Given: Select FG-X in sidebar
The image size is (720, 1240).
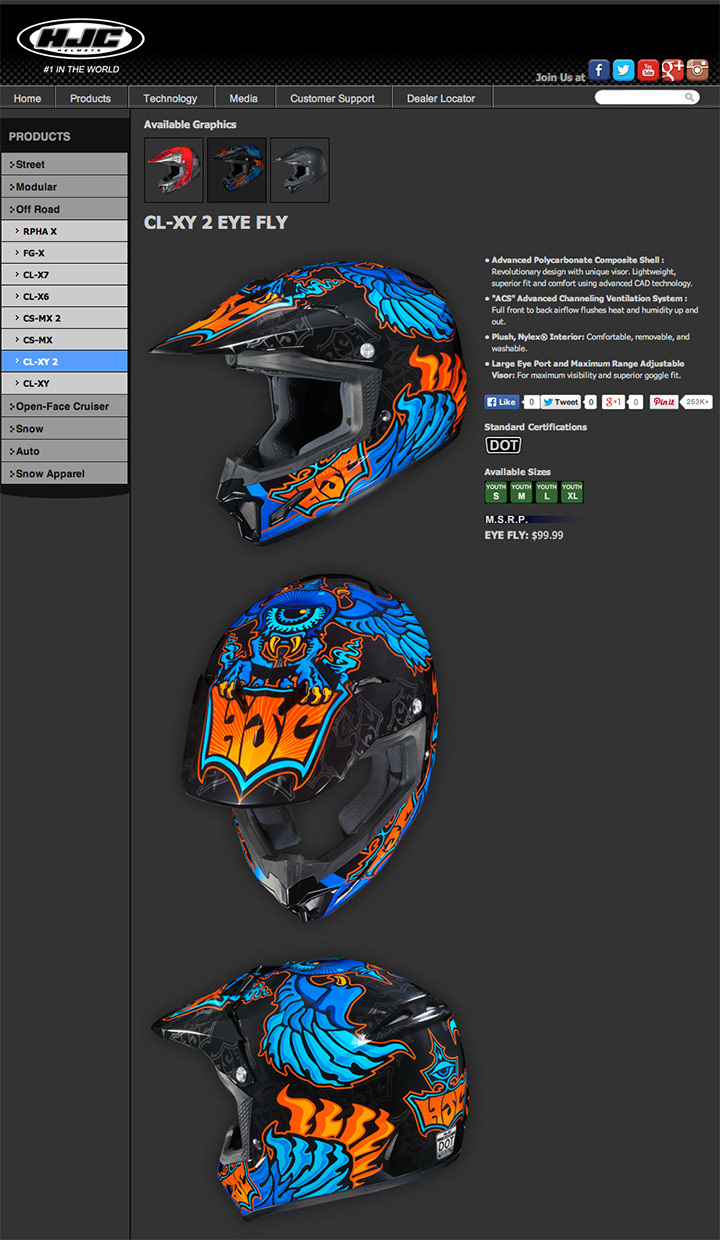Looking at the screenshot, I should 64,253.
